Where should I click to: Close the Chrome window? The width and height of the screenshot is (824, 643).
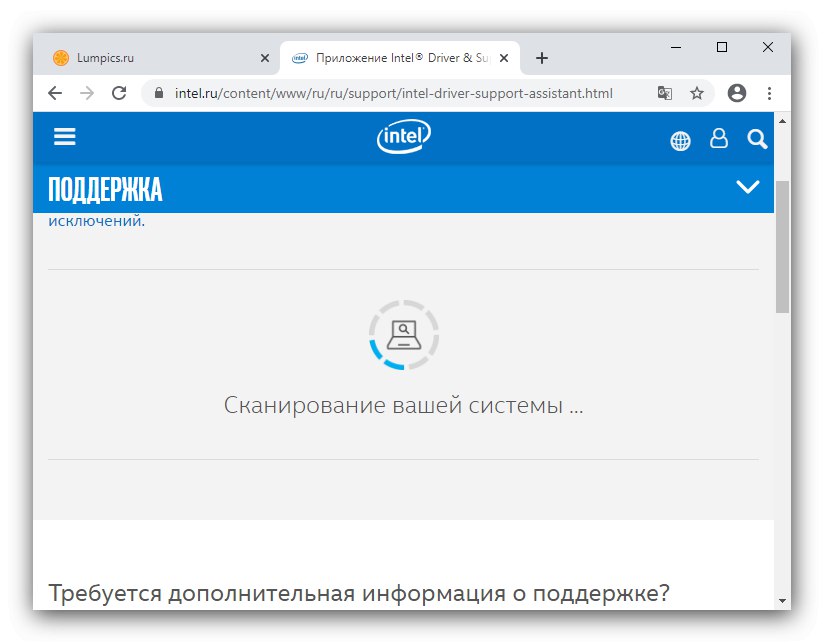pos(768,47)
